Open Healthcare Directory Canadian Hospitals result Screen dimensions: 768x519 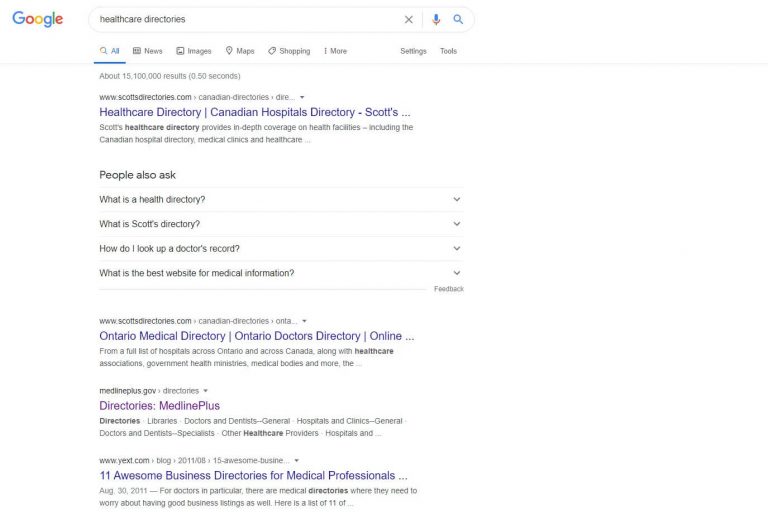[x=255, y=112]
